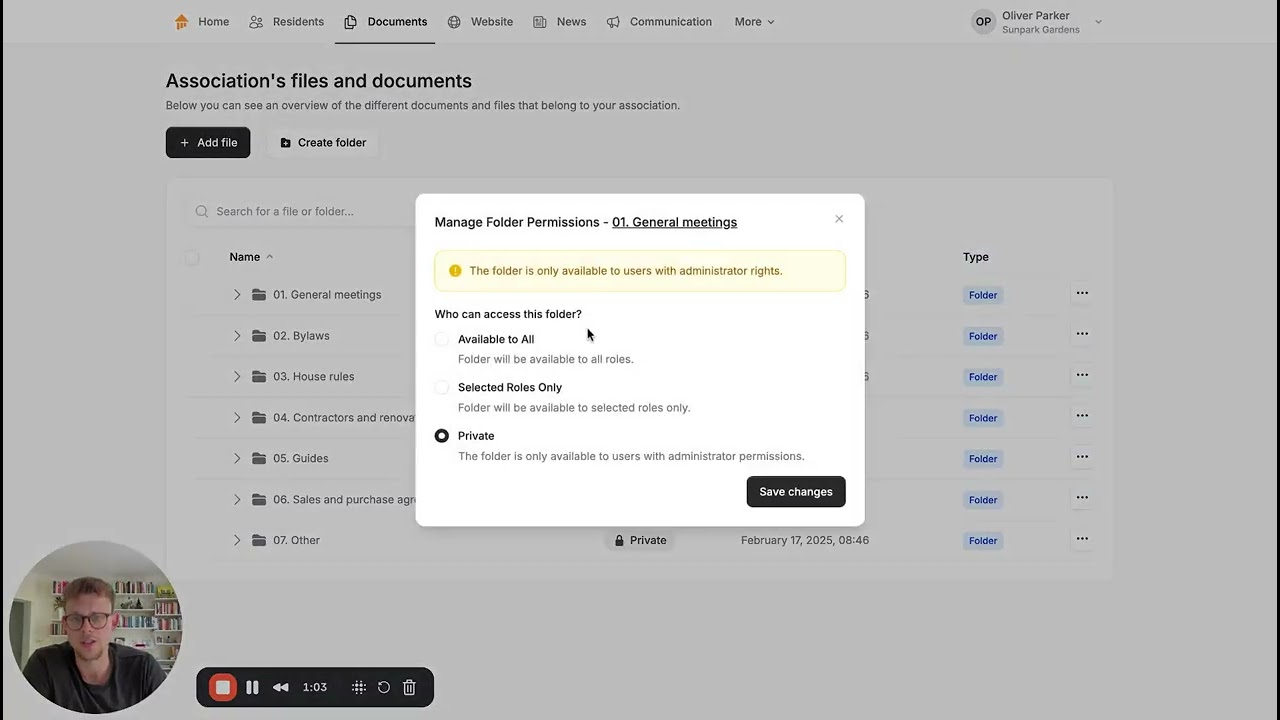
Task: Open the 01. General meetings link in the dialog
Action: coord(674,222)
